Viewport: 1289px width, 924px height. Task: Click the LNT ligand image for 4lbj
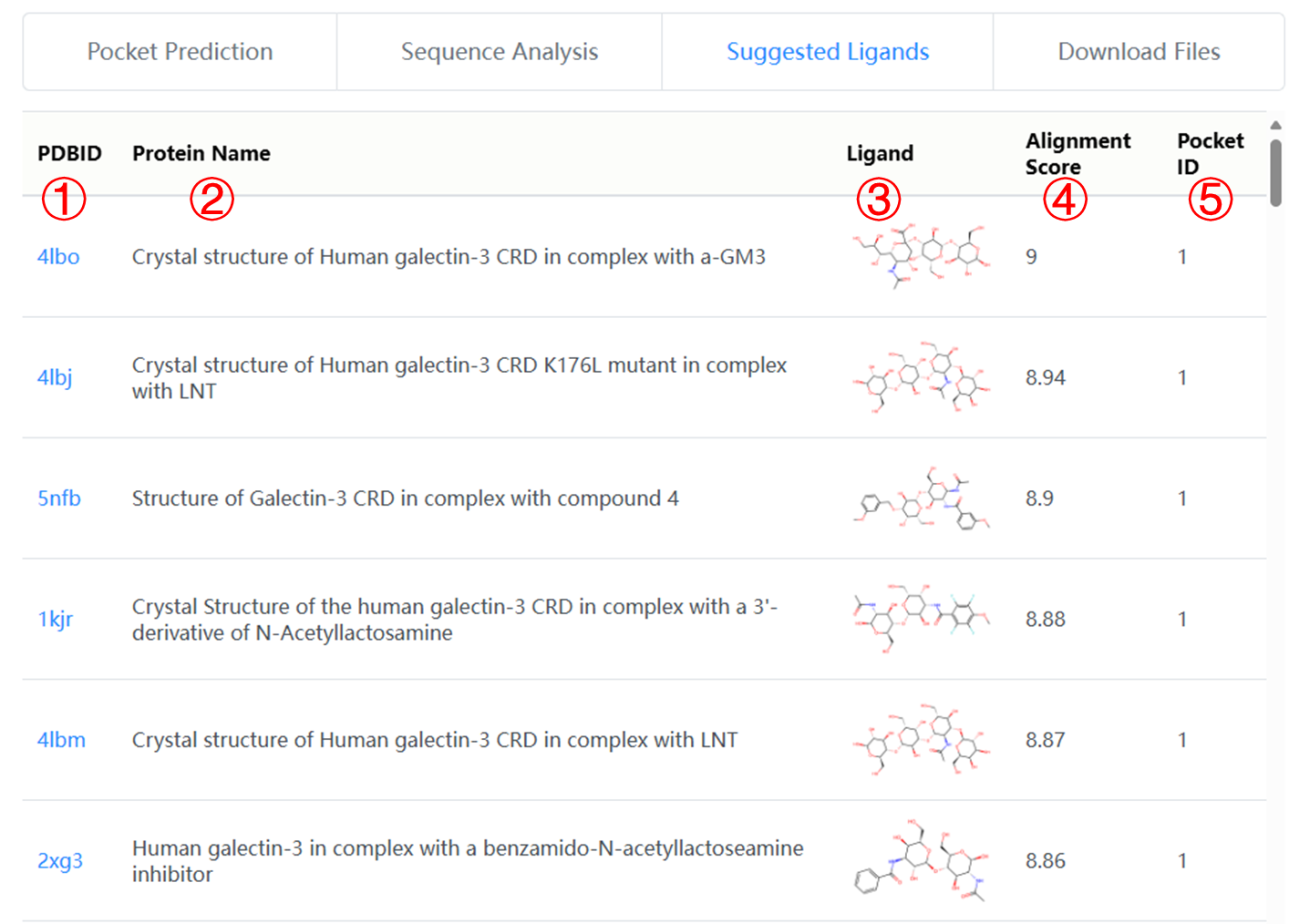pos(921,377)
